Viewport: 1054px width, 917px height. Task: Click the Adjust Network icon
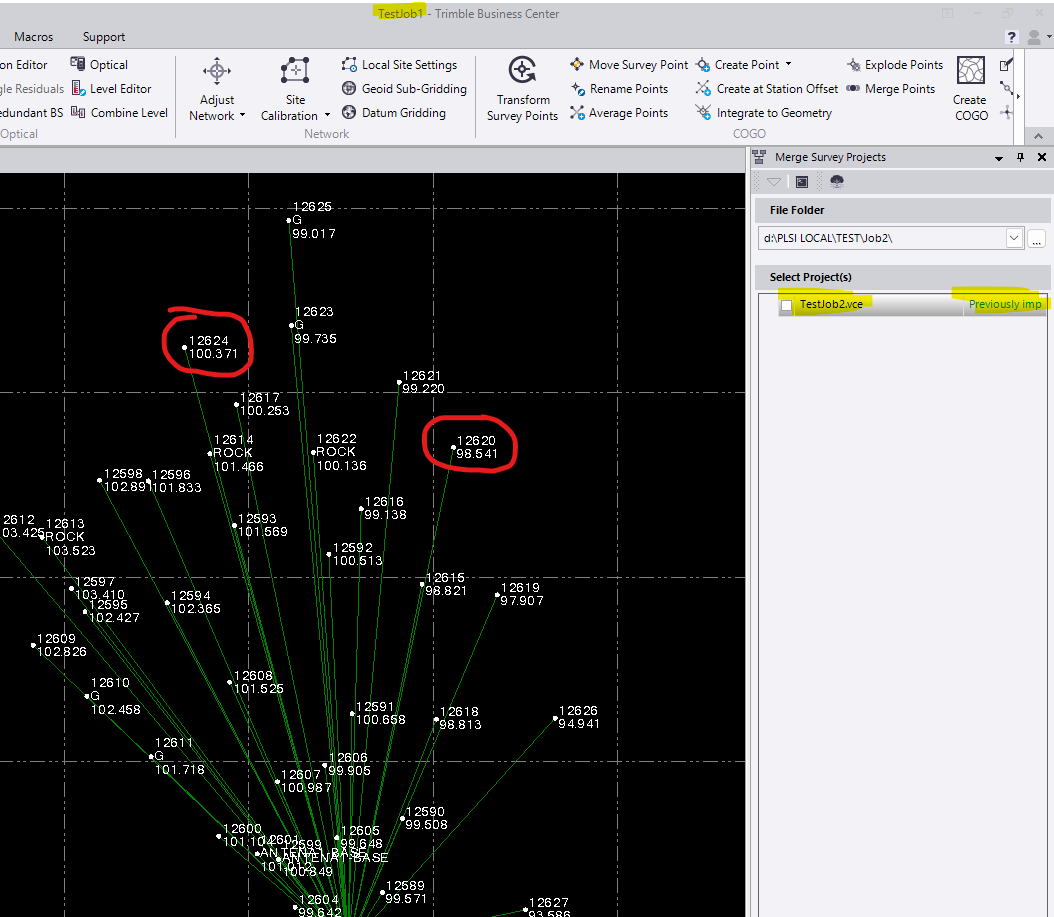pos(217,73)
